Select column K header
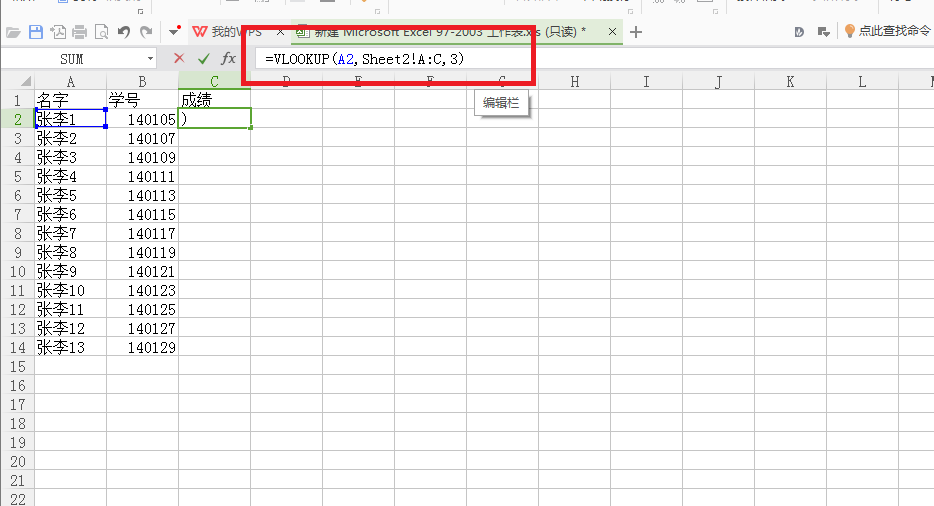Image resolution: width=934 pixels, height=506 pixels. click(790, 81)
